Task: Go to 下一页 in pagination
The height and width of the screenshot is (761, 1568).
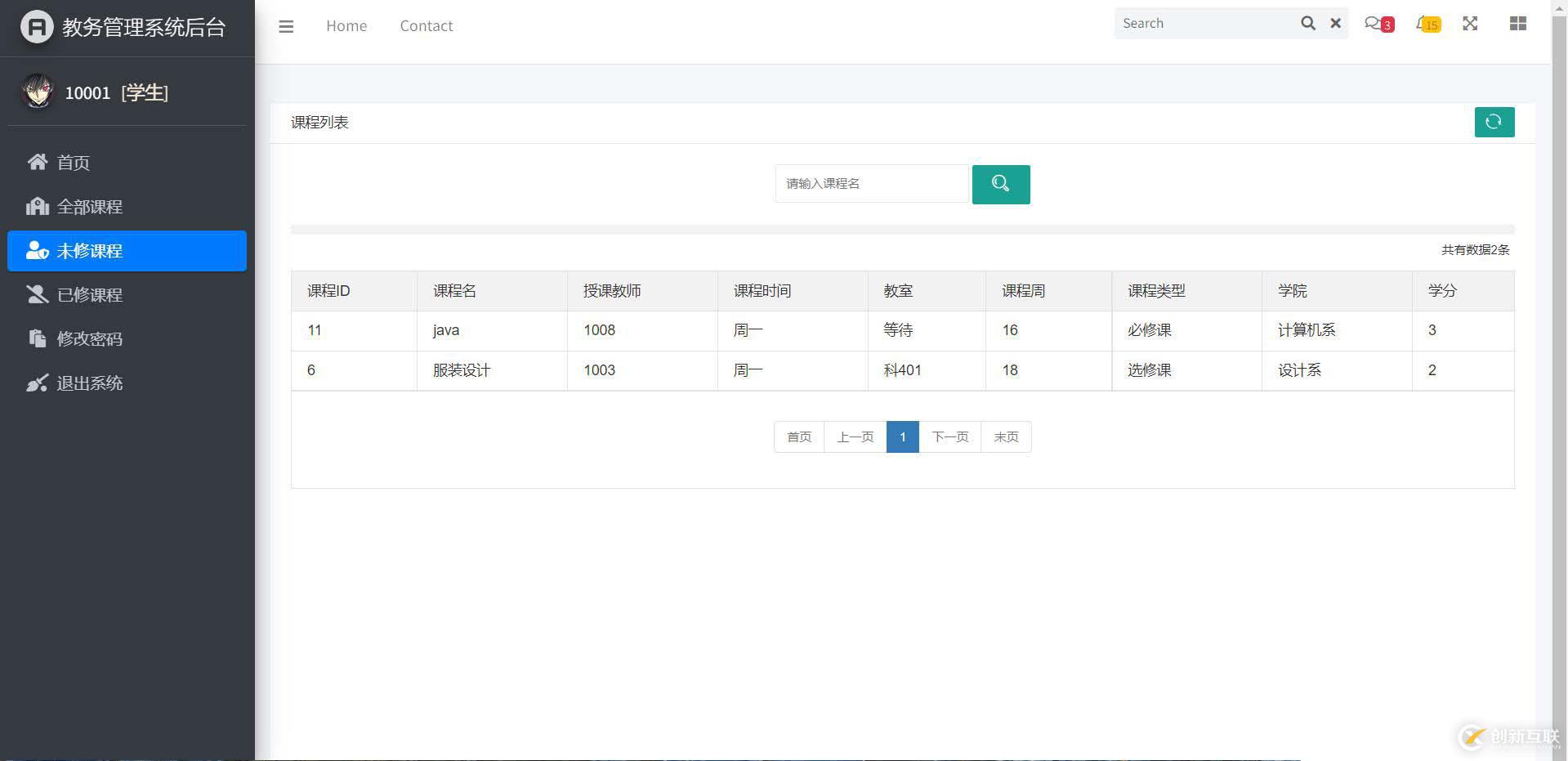Action: tap(949, 437)
